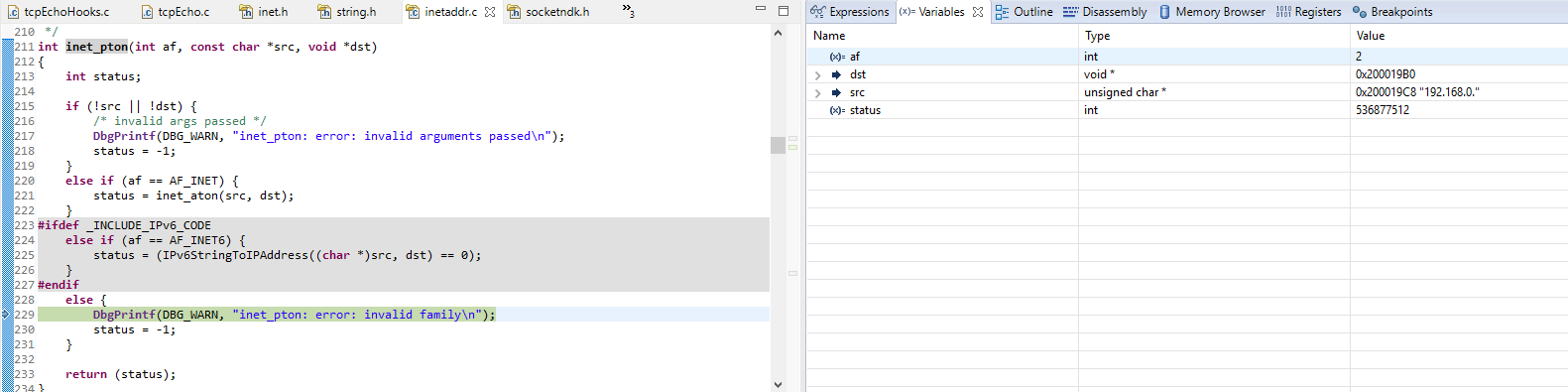Select the dst value 0x200019B0

pyautogui.click(x=1385, y=74)
